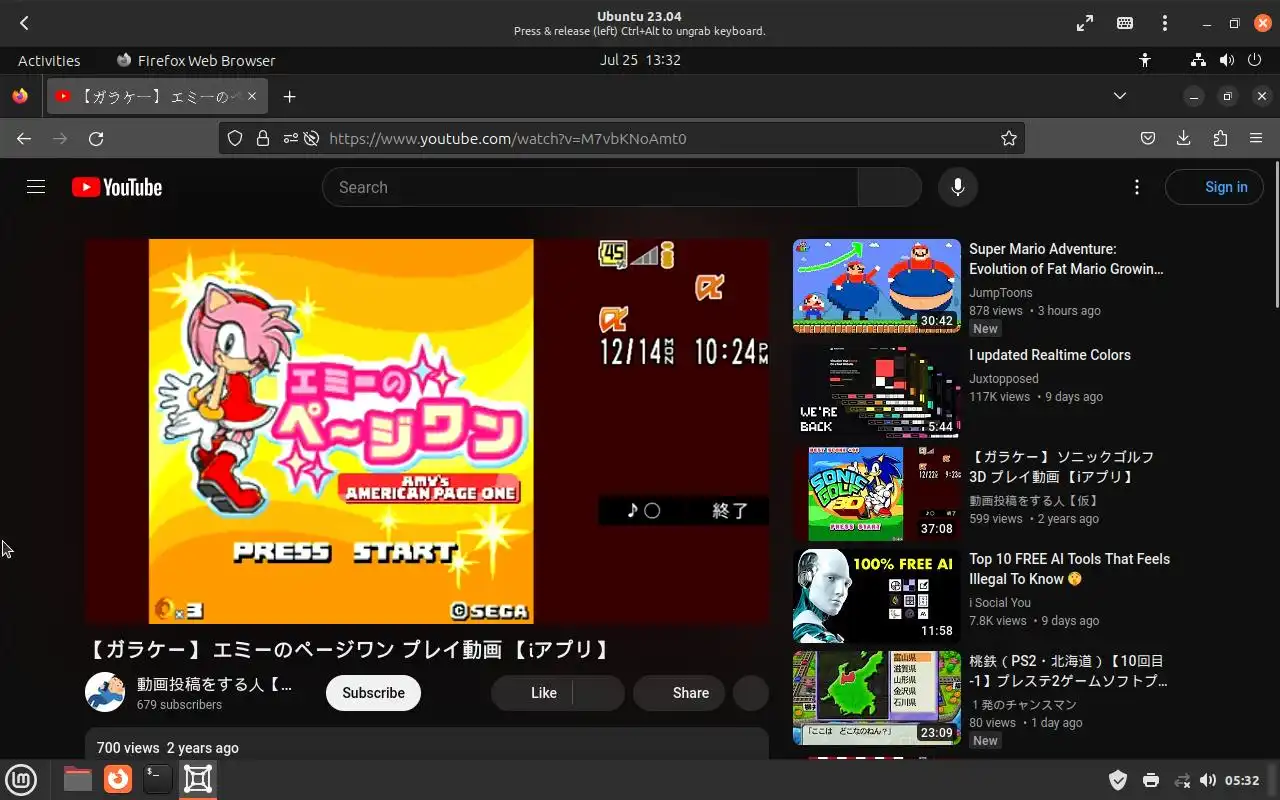List all tabs dropdown arrow
Image resolution: width=1280 pixels, height=800 pixels.
click(x=1120, y=96)
